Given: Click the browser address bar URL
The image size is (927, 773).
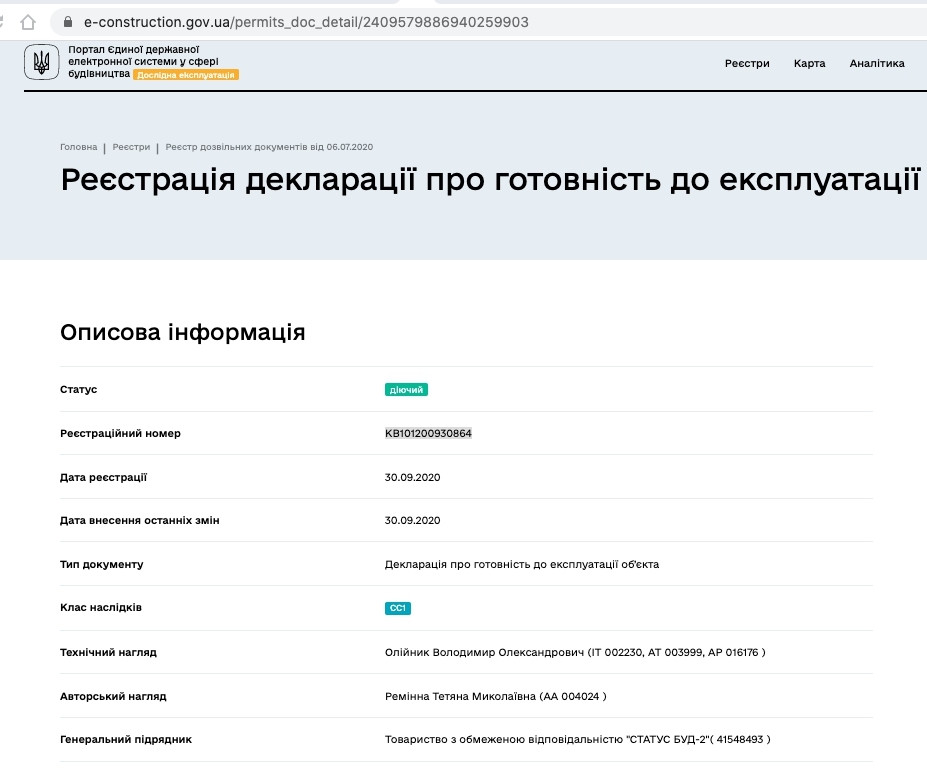Looking at the screenshot, I should click(306, 22).
